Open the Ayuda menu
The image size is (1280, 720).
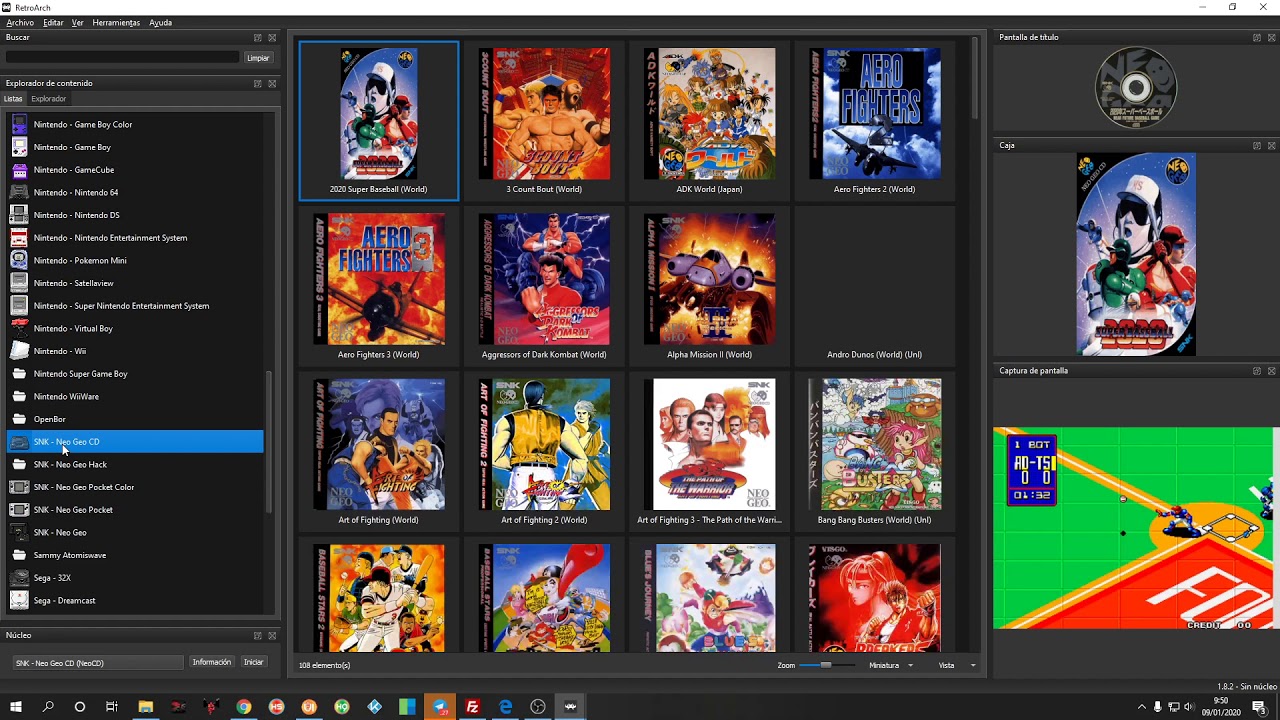pyautogui.click(x=160, y=22)
